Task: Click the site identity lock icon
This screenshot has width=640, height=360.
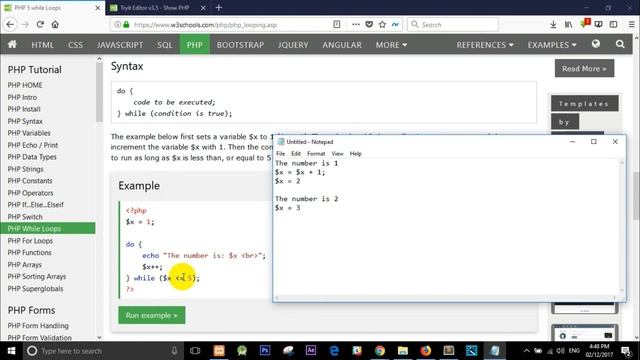Action: click(126, 24)
